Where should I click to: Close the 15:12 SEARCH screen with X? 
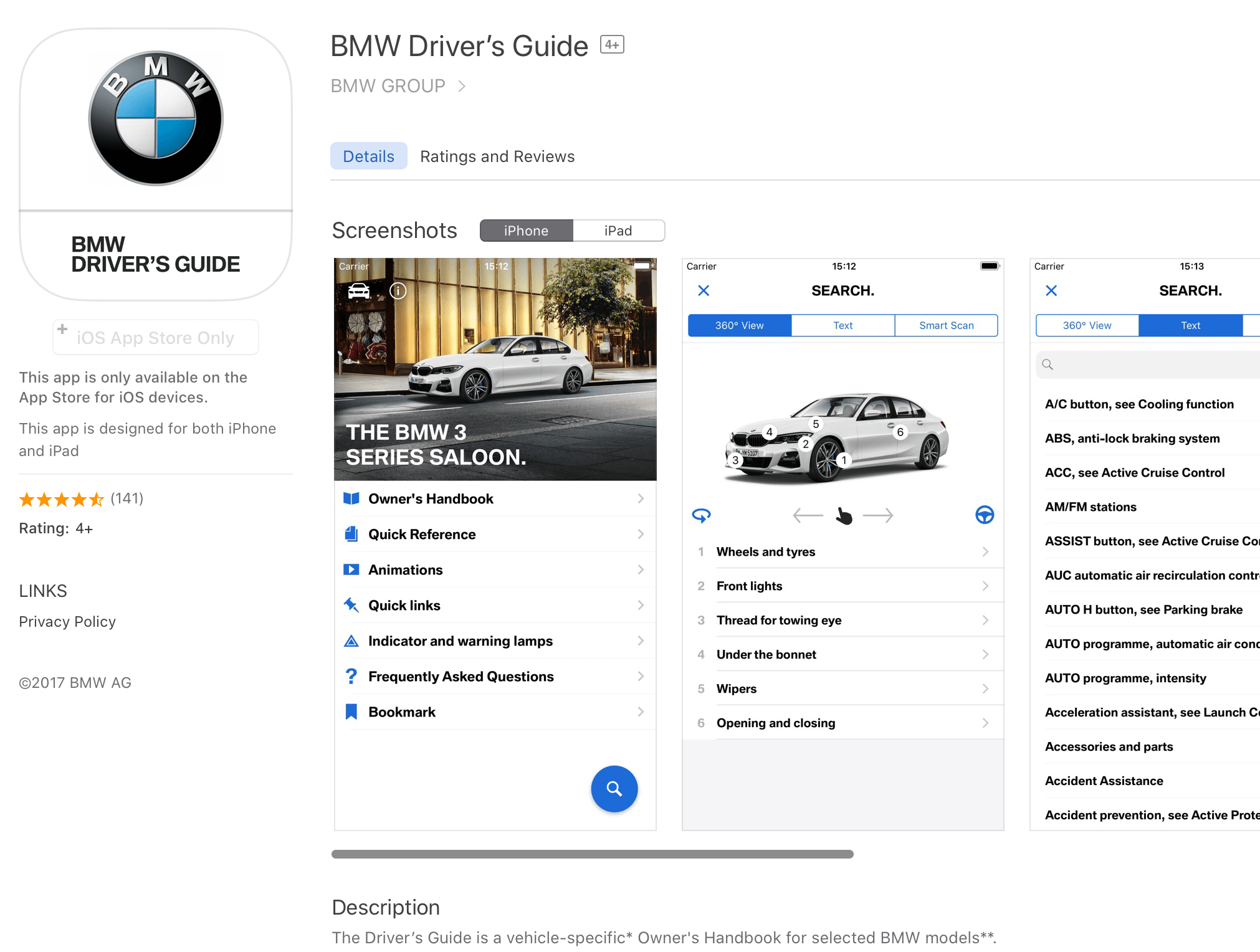coord(704,290)
